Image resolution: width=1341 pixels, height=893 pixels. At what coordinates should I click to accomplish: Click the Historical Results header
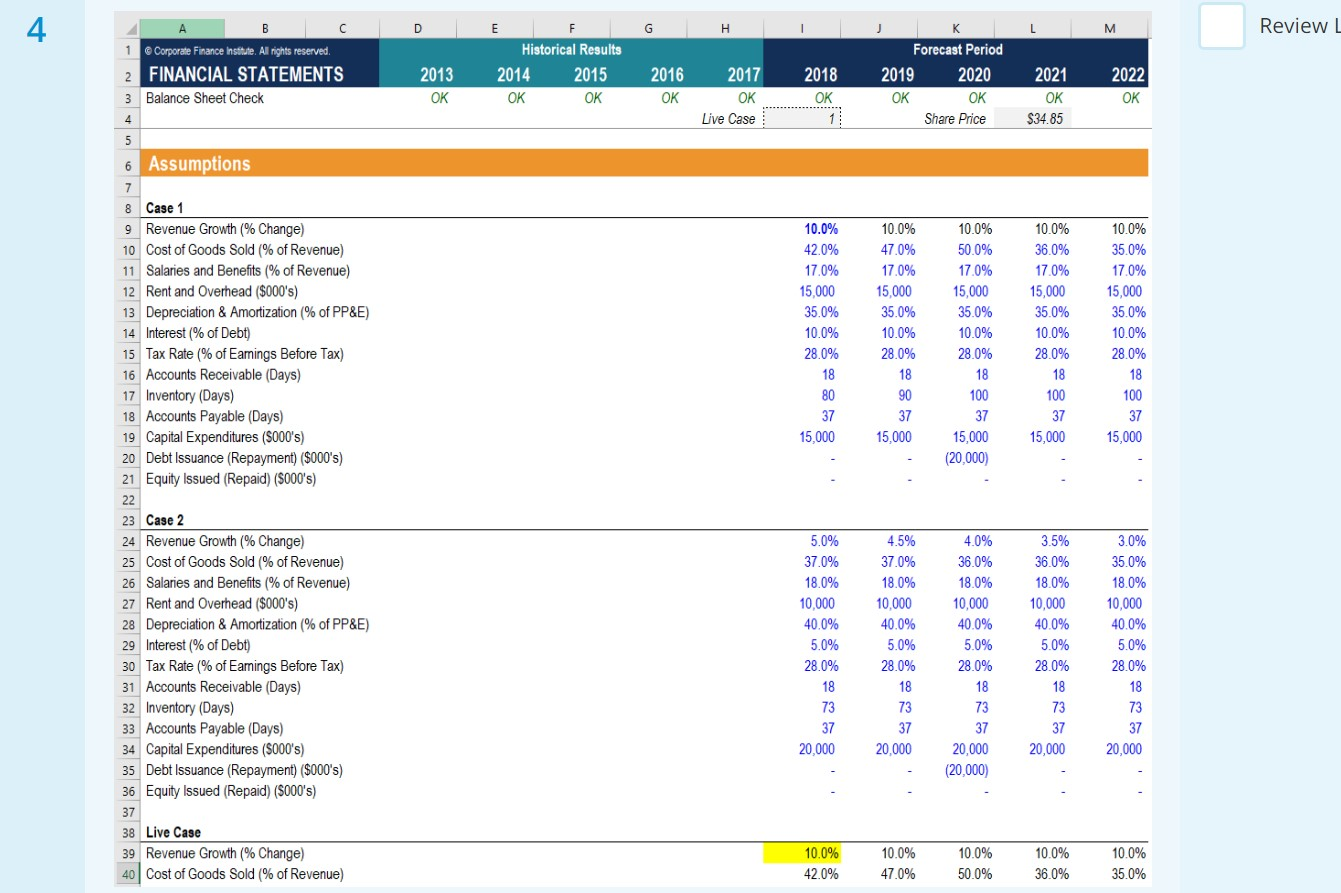coord(571,49)
